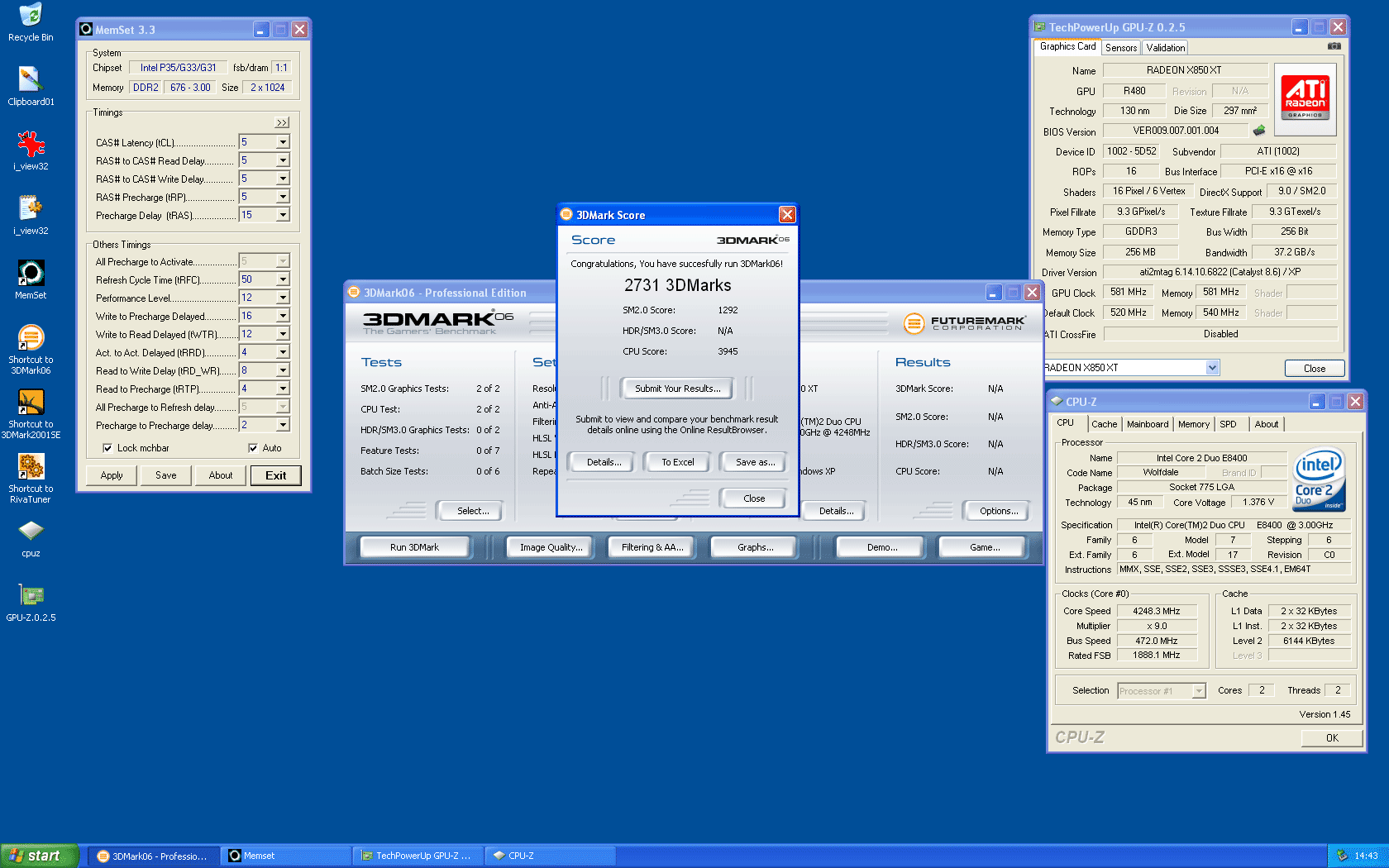Click Submit Your Results button

pyautogui.click(x=678, y=389)
